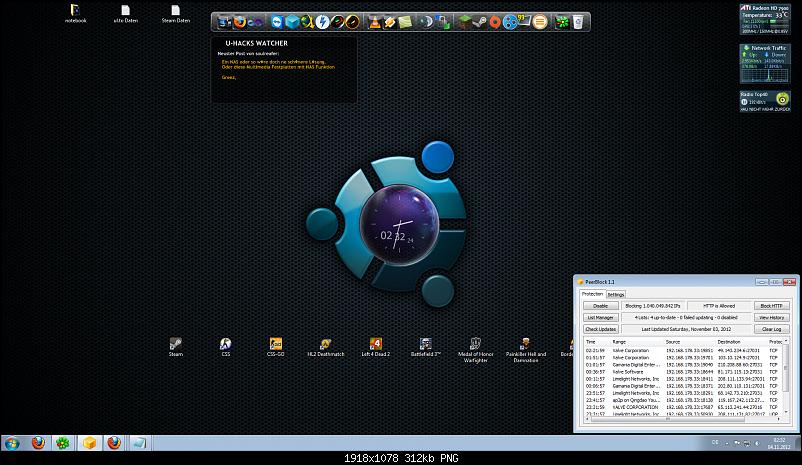The width and height of the screenshot is (802, 465).
Task: Open the yellow box taskbar icon
Action: click(x=89, y=443)
